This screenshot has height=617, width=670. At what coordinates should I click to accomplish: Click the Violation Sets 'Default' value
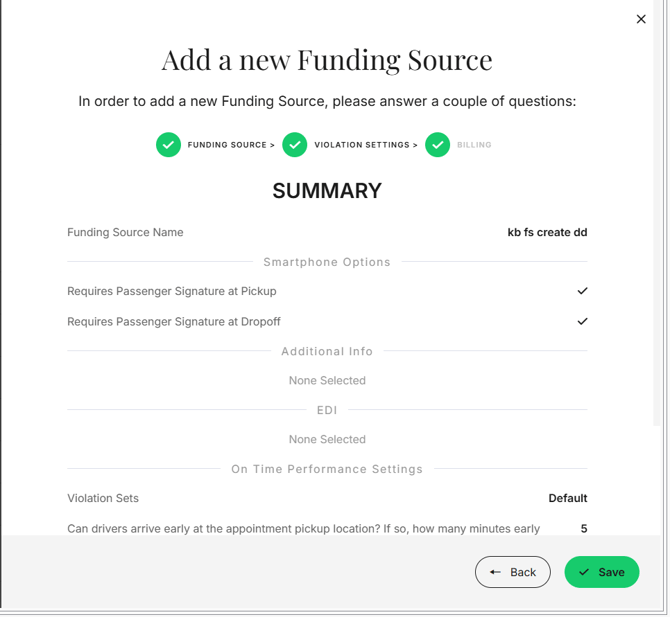[x=567, y=498]
